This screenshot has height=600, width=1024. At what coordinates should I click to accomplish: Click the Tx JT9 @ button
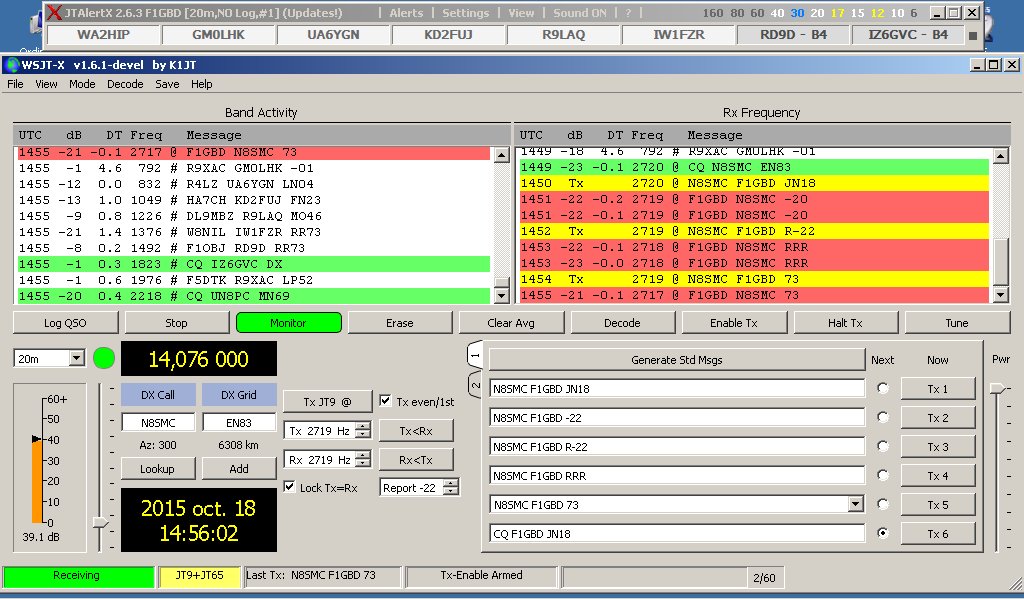pyautogui.click(x=327, y=402)
